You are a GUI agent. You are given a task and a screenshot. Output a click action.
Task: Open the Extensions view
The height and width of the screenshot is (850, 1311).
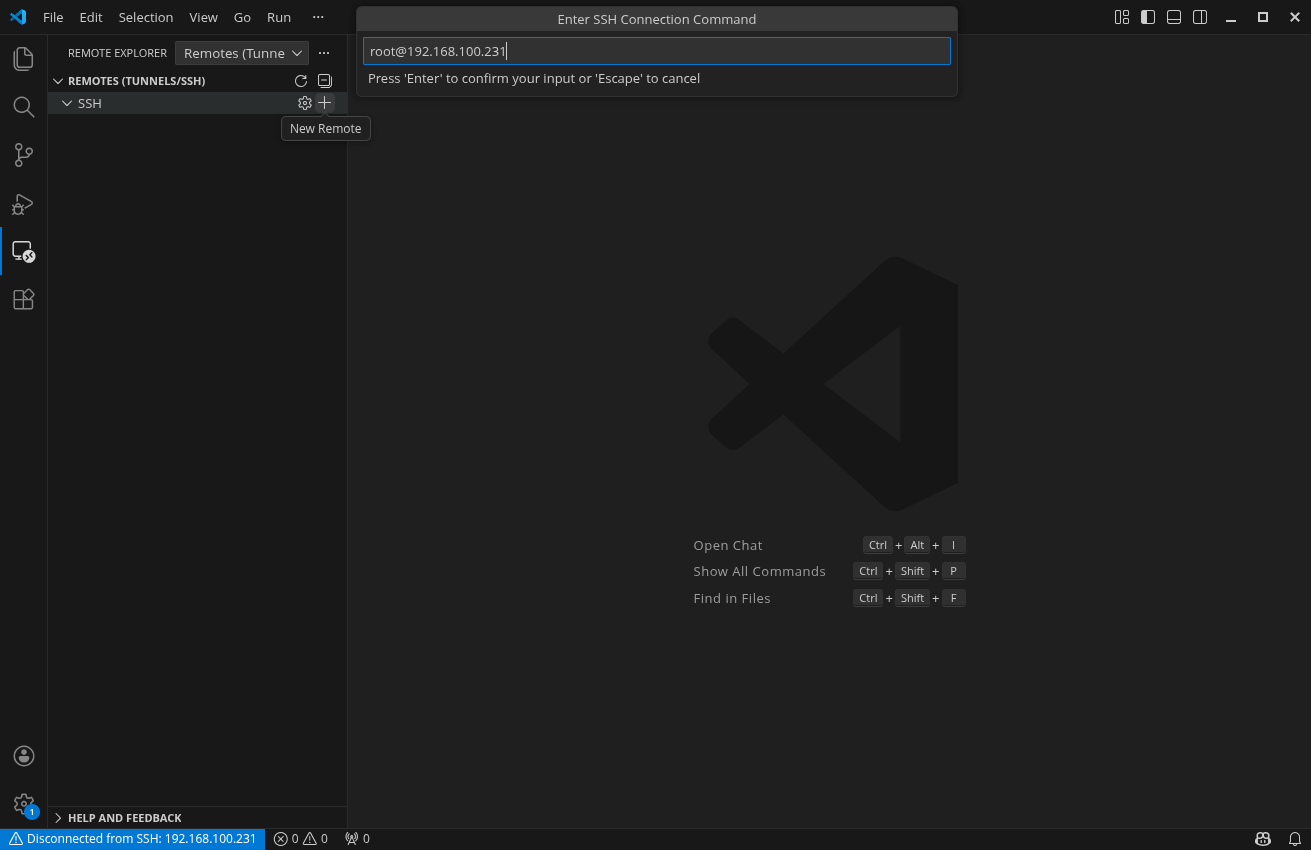coord(23,299)
